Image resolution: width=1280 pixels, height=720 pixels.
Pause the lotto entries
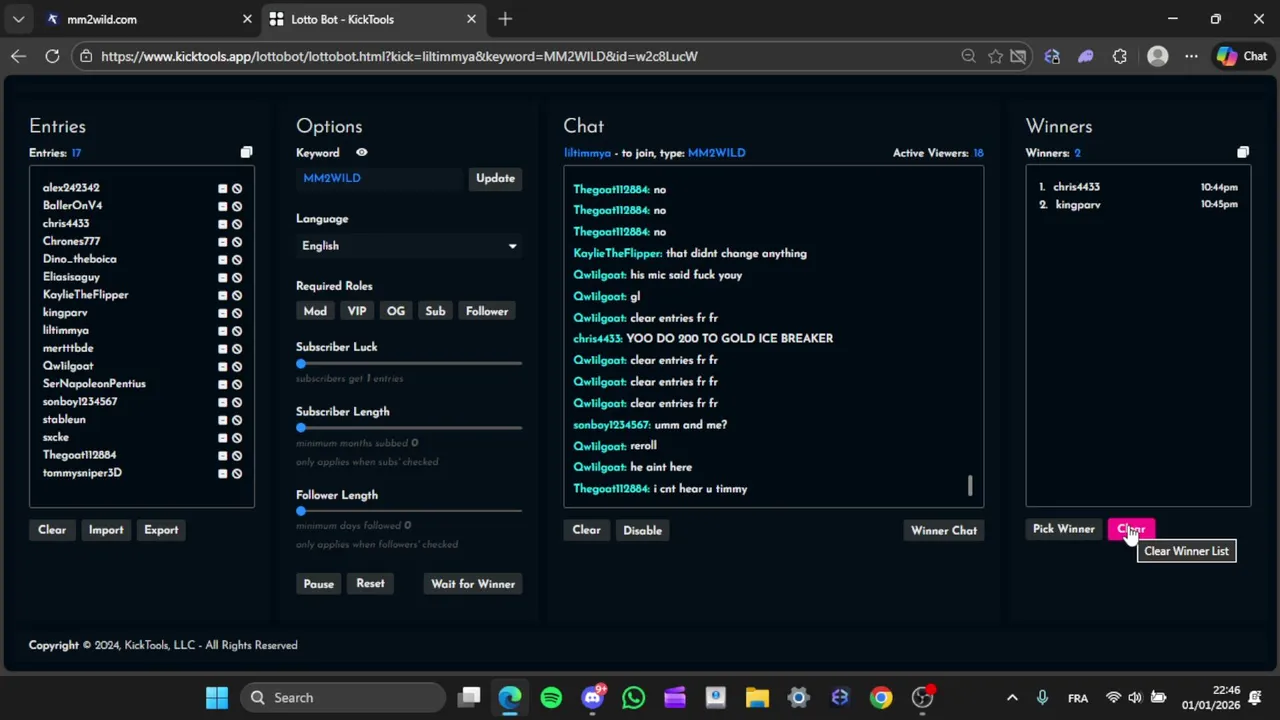point(319,584)
